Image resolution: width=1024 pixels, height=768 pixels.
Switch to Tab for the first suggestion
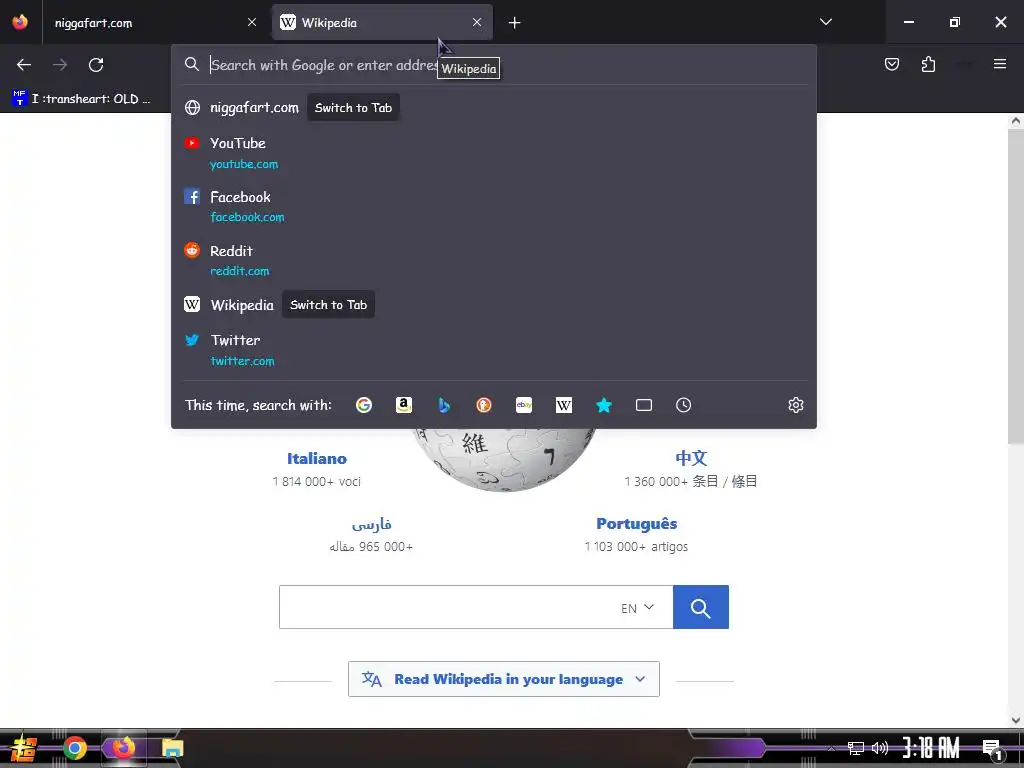point(353,108)
